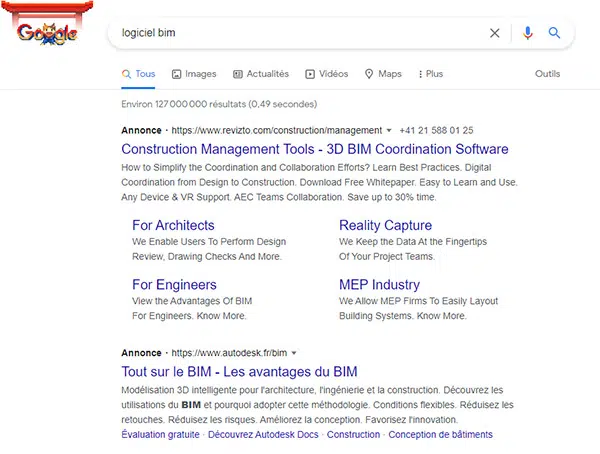The width and height of the screenshot is (600, 454).
Task: Click the 'Annonce' label on Autodesk ad
Action: point(141,353)
